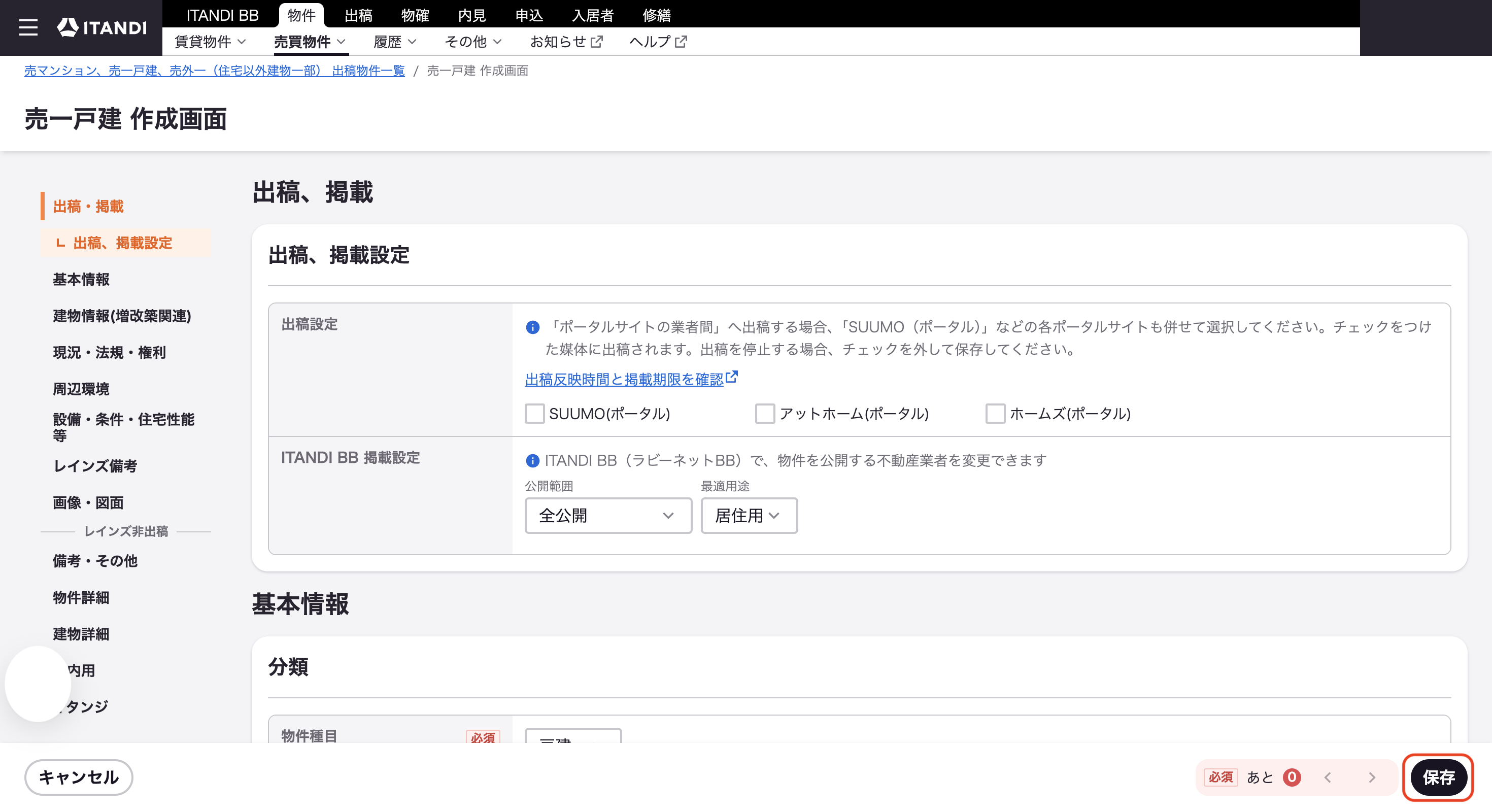Screen dimensions: 1492x812
Task: Switch to the 申込 tab
Action: pyautogui.click(x=529, y=15)
